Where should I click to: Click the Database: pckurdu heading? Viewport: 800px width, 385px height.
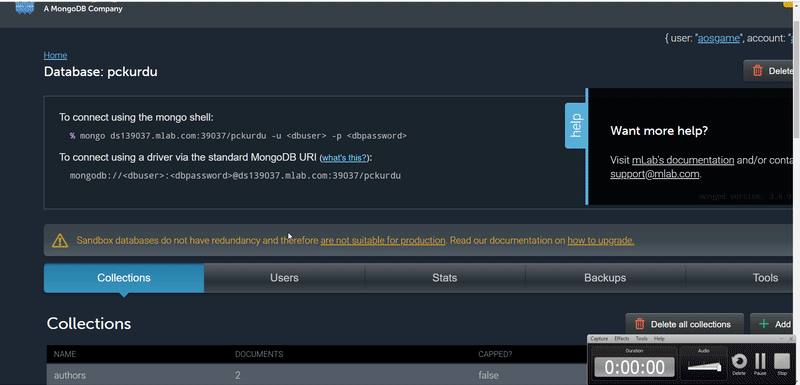[x=101, y=72]
